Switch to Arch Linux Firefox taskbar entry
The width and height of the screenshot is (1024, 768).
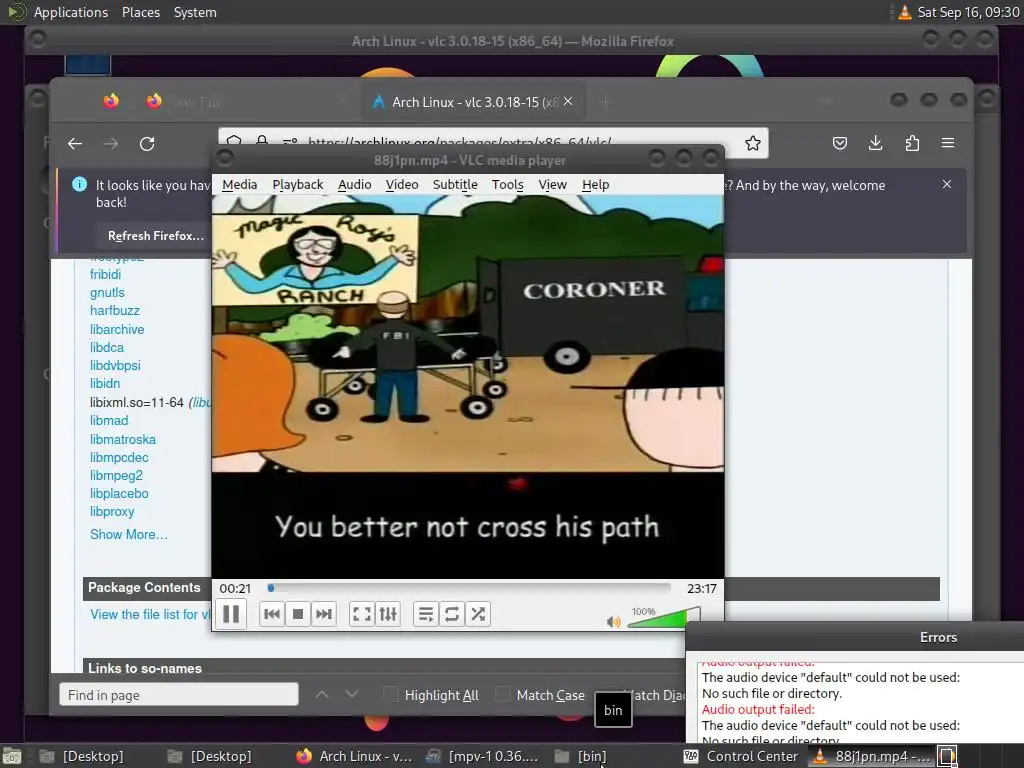[x=354, y=756]
